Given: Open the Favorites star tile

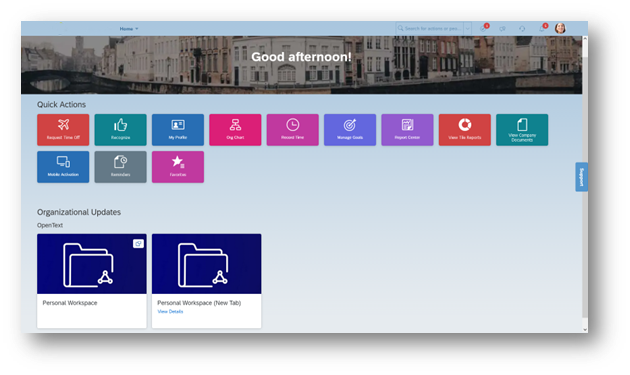Looking at the screenshot, I should [178, 167].
